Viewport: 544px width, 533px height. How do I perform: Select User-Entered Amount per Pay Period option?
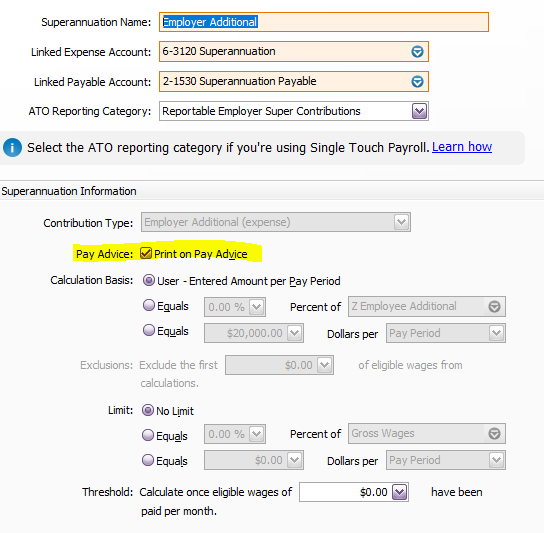coord(149,280)
